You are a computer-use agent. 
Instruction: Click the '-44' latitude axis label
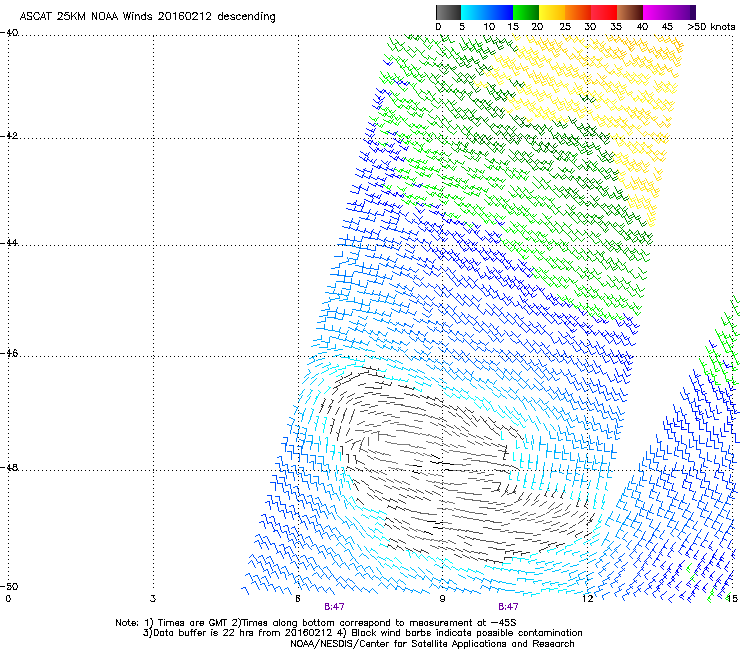9,242
